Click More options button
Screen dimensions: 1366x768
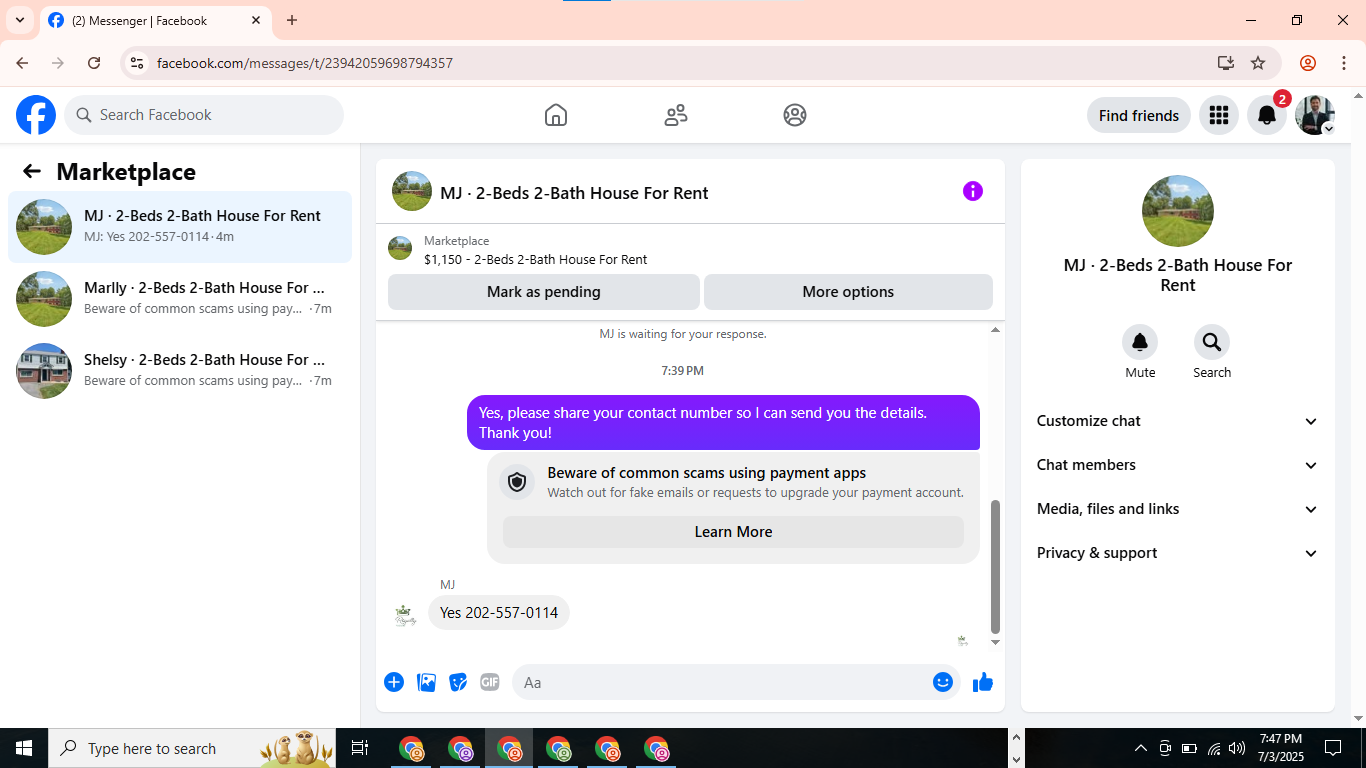[848, 292]
